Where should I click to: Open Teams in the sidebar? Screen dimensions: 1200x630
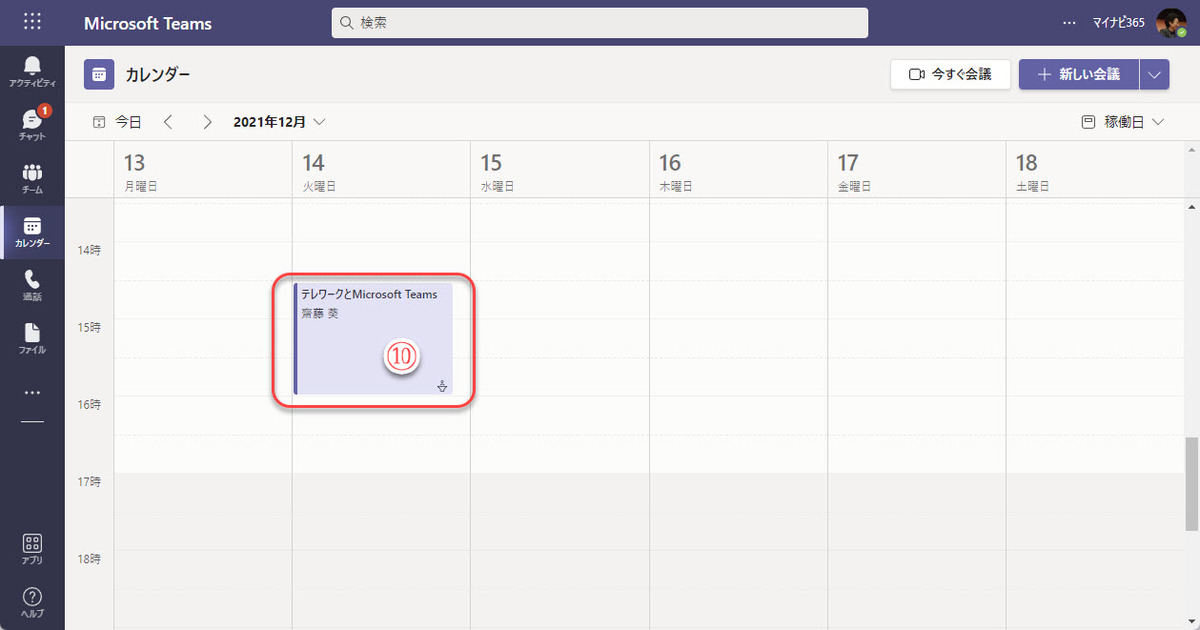point(32,179)
